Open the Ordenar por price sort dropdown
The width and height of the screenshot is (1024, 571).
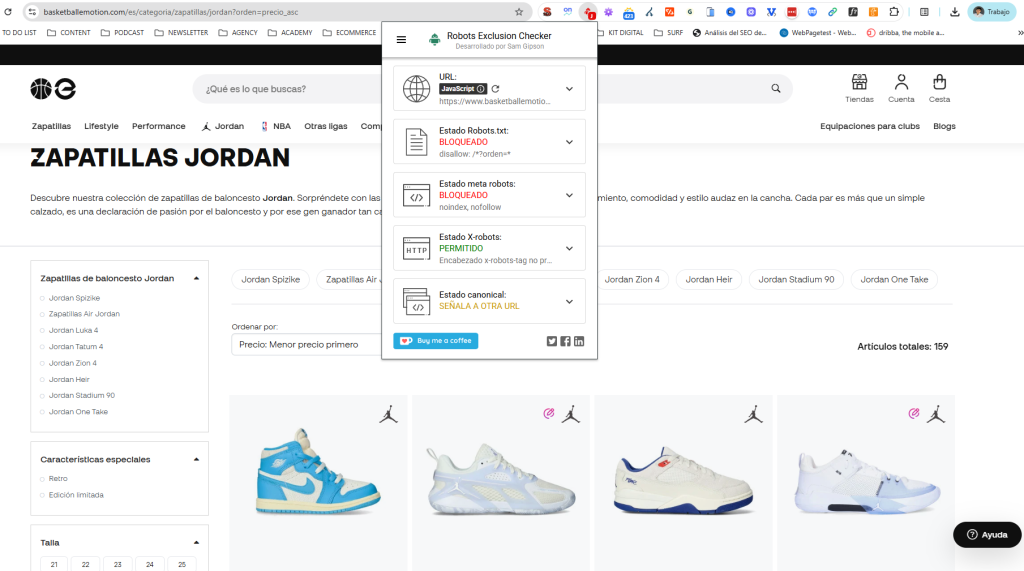click(x=305, y=345)
